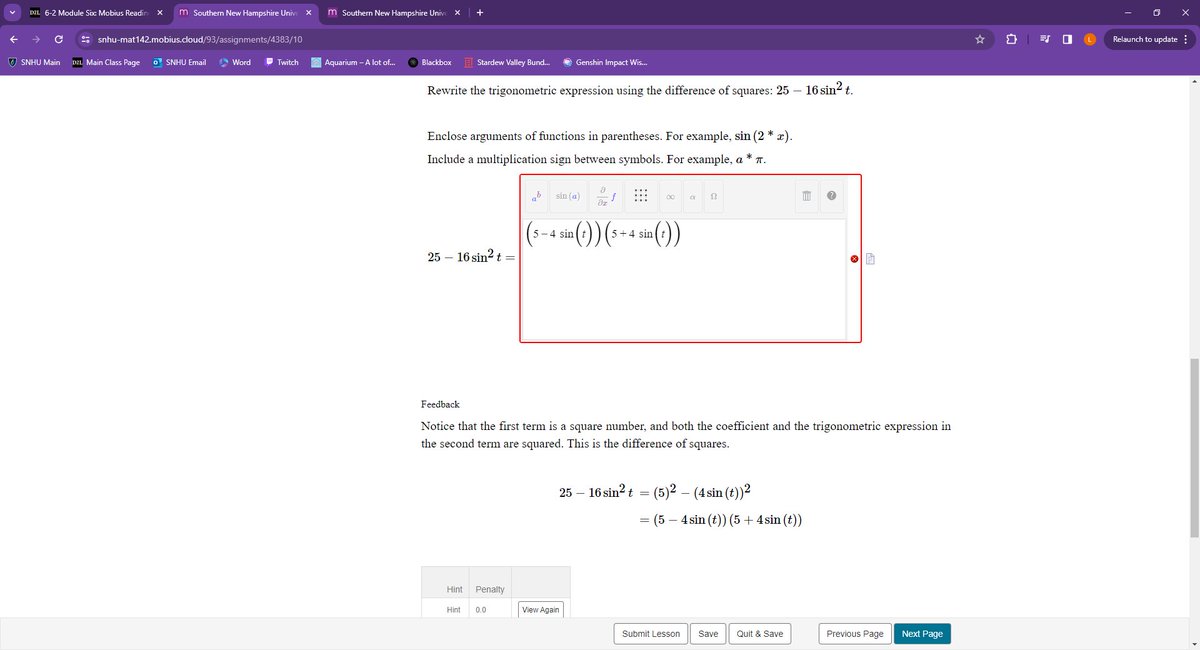The width and height of the screenshot is (1200, 650).
Task: Open the calculus derivative palette
Action: click(x=605, y=196)
